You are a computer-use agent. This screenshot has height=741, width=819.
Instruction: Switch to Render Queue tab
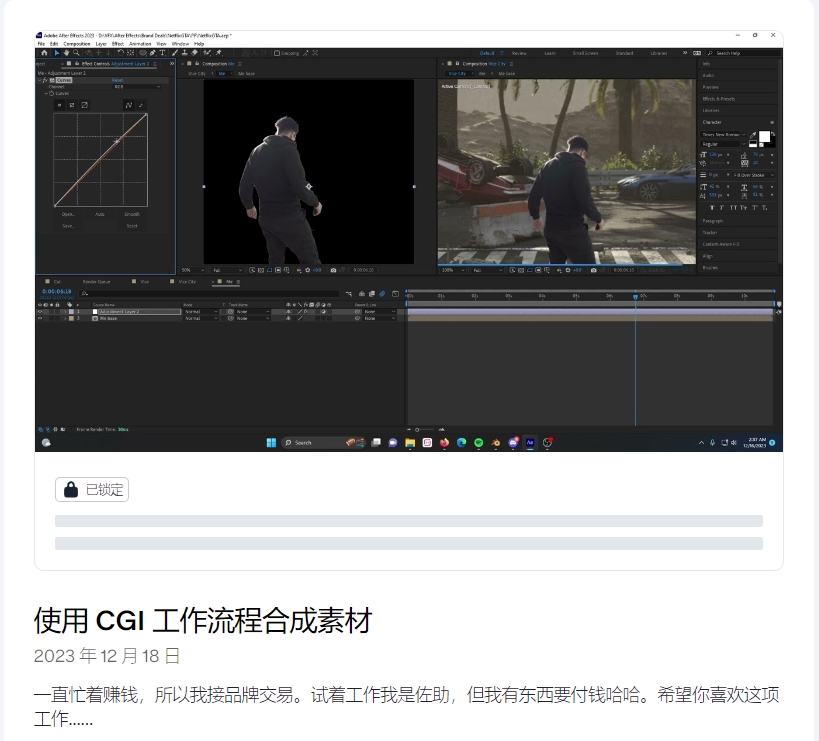click(x=96, y=281)
